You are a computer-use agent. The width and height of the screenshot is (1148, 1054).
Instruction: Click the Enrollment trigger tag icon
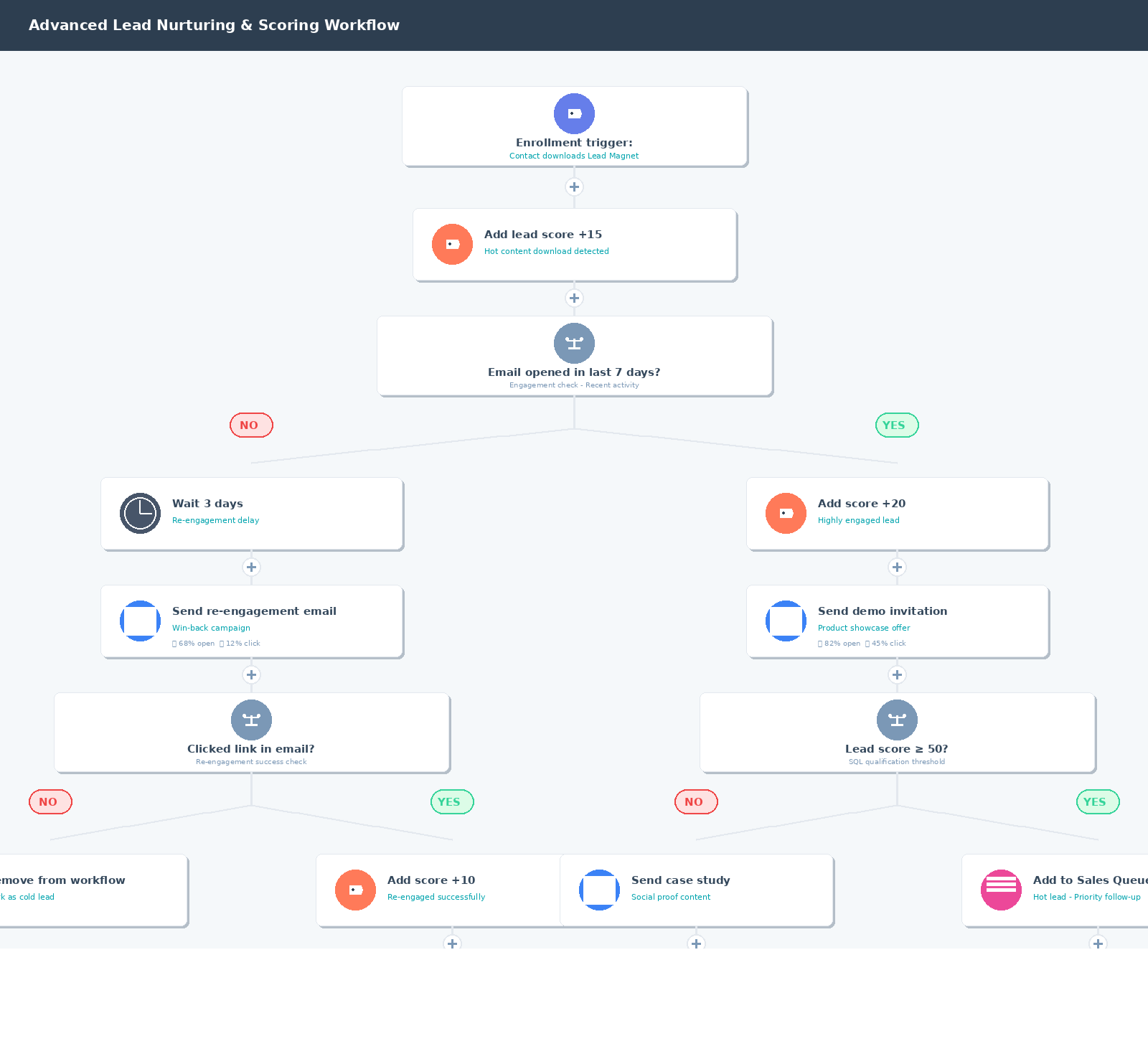click(574, 113)
